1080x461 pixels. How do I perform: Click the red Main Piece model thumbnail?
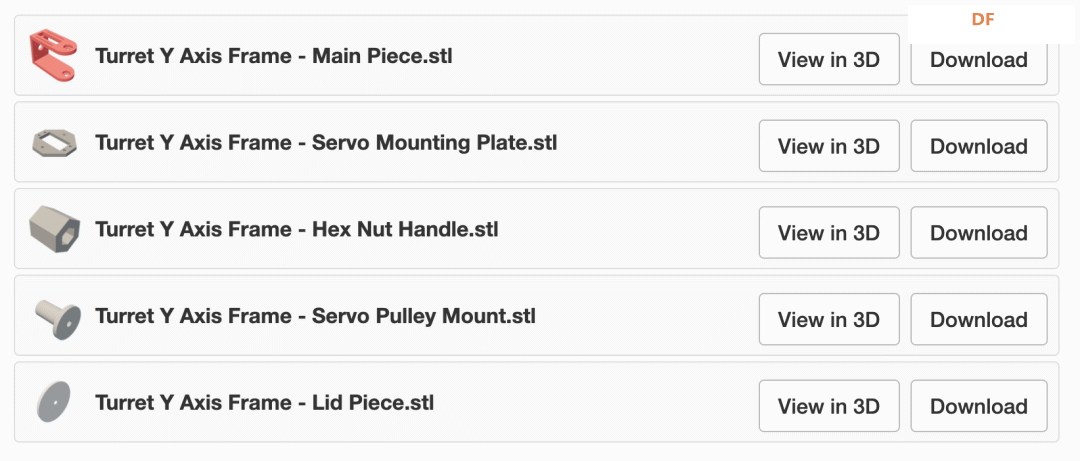pyautogui.click(x=53, y=56)
